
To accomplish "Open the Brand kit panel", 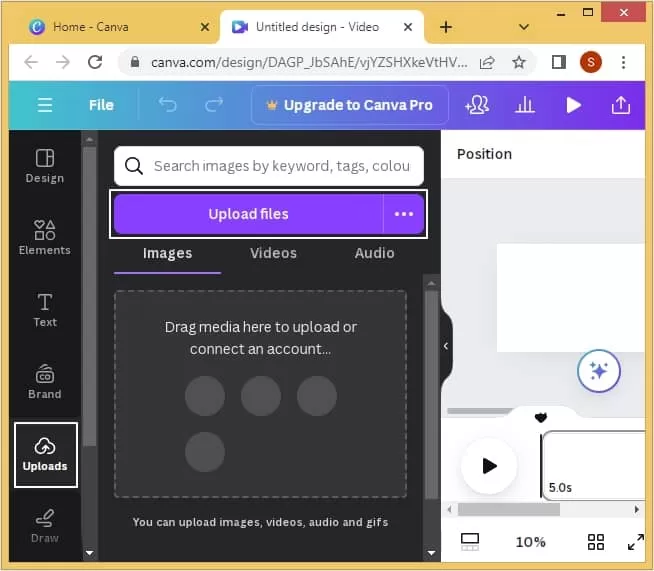I will click(45, 382).
